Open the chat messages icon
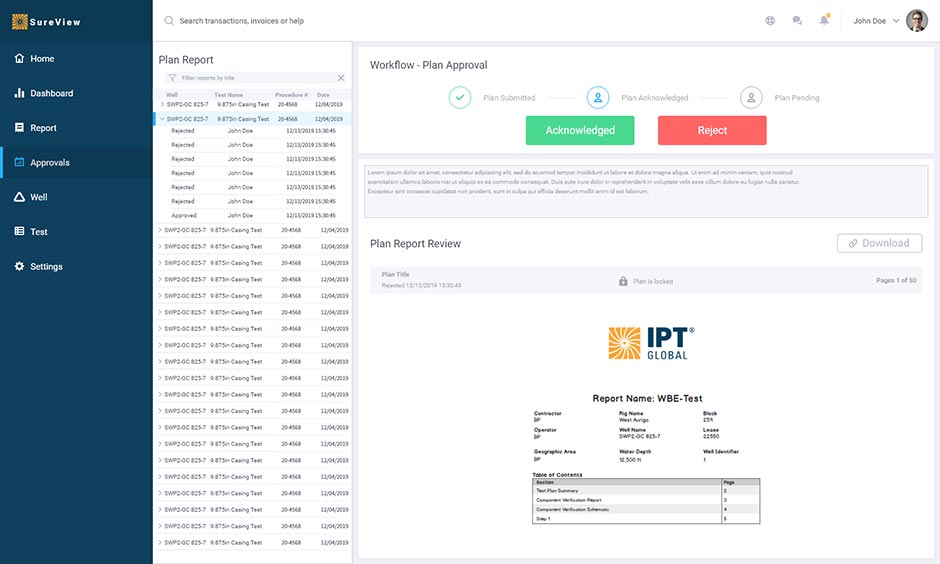The width and height of the screenshot is (940, 564). coord(797,20)
